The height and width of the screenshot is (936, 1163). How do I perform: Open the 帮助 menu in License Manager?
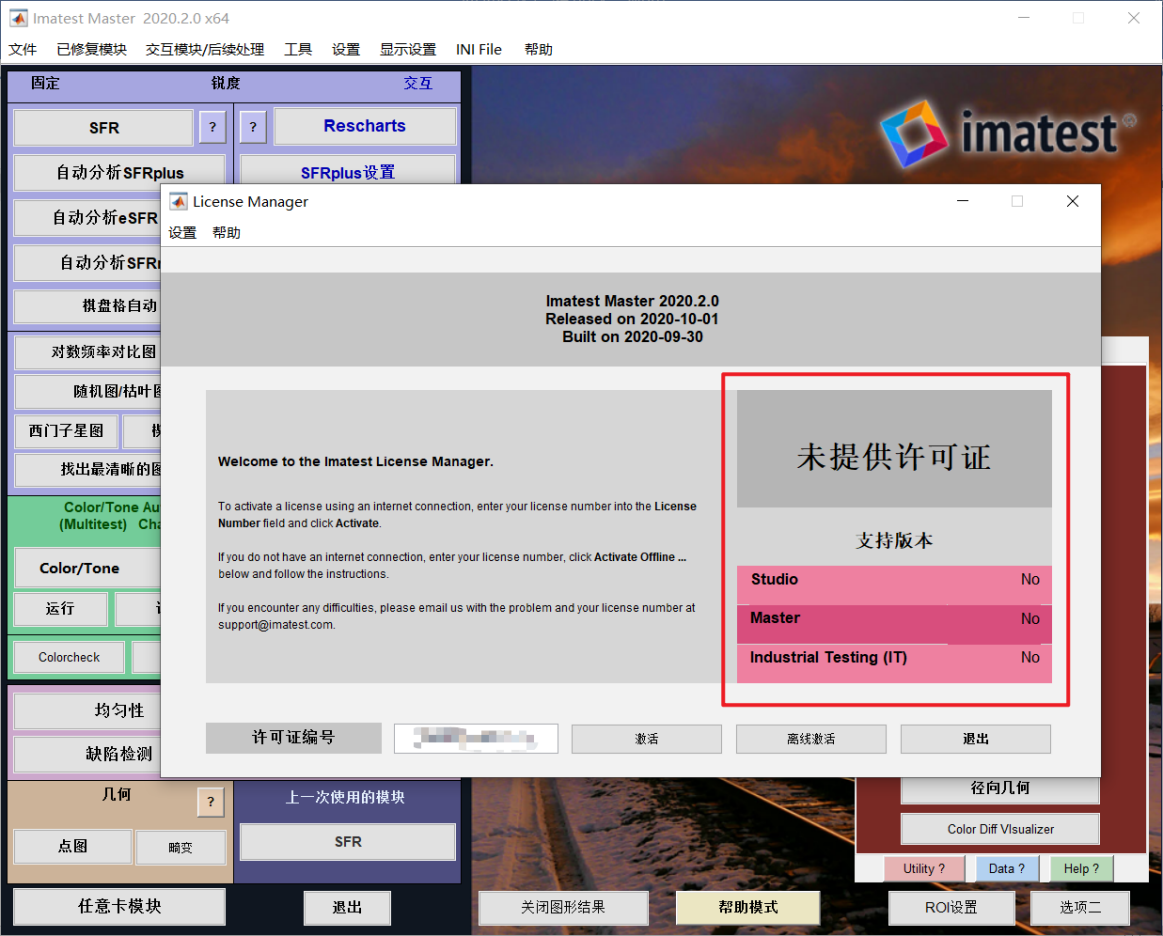[226, 233]
